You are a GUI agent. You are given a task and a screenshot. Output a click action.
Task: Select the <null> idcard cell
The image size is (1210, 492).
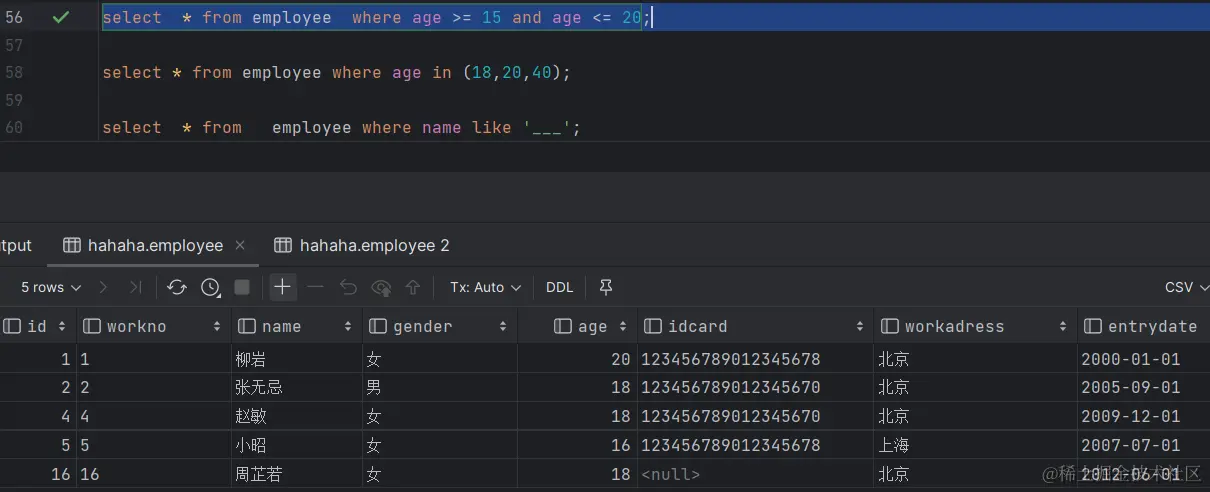click(755, 474)
